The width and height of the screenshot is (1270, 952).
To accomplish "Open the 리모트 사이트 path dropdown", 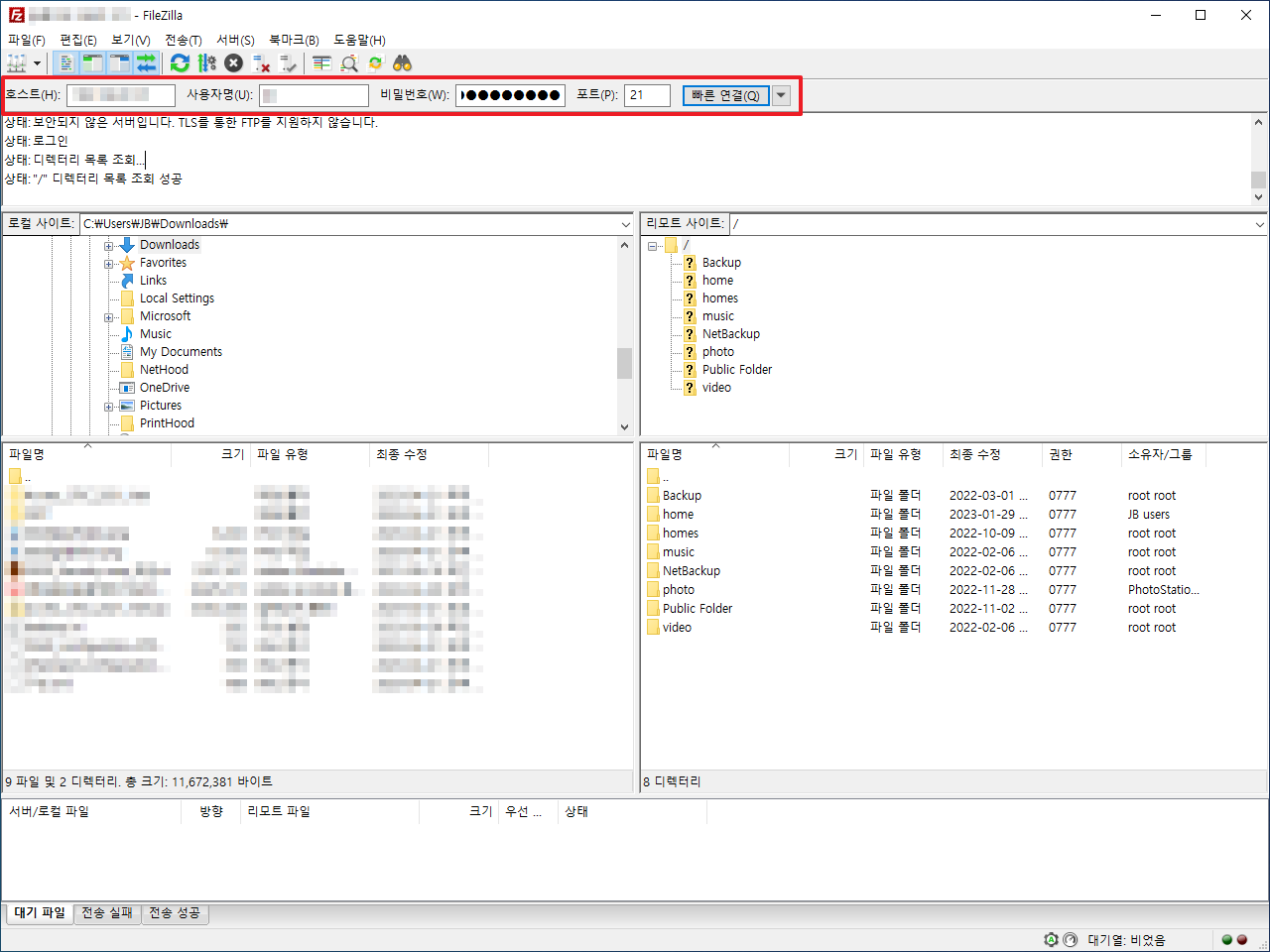I will click(x=1259, y=224).
